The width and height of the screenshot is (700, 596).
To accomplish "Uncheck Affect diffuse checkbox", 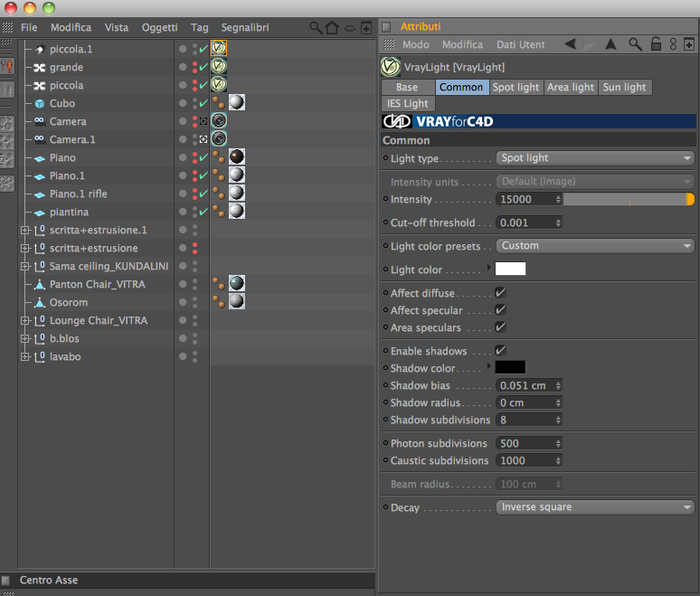I will tap(500, 293).
